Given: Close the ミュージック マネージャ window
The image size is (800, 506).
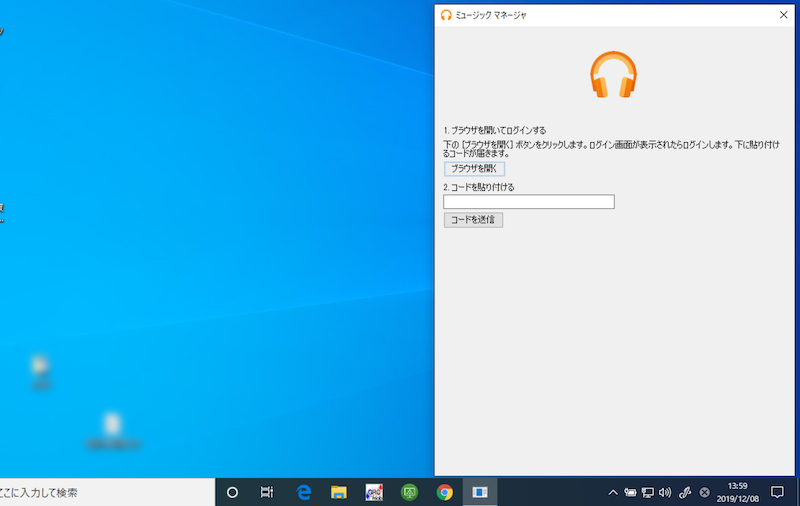Looking at the screenshot, I should 783,15.
